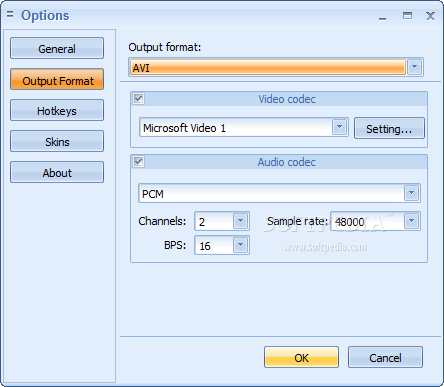This screenshot has width=444, height=387.
Task: Expand the Output format dropdown arrow
Action: click(x=414, y=67)
